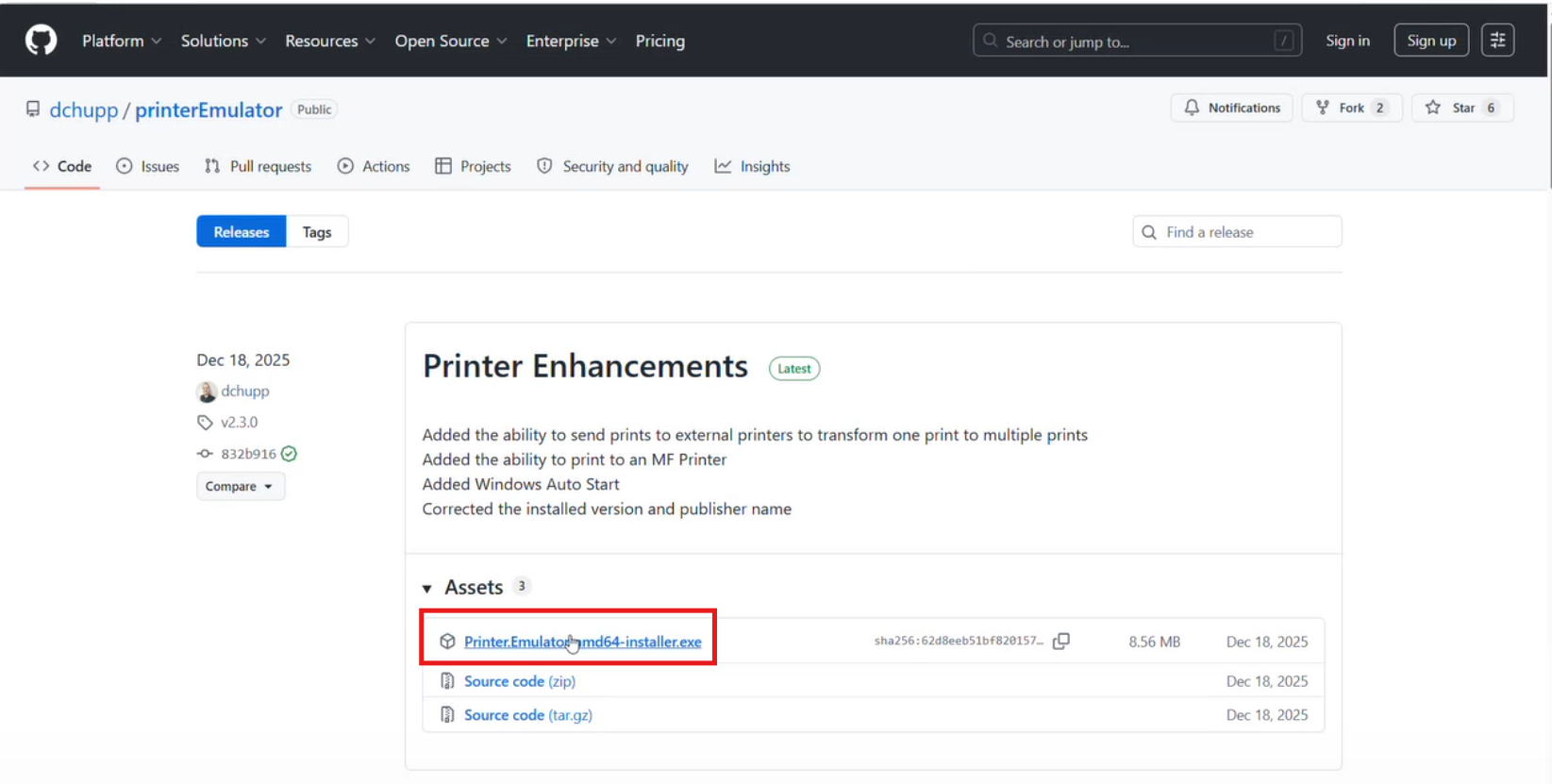This screenshot has width=1552, height=784.
Task: Open the dchupp author profile link
Action: (245, 391)
